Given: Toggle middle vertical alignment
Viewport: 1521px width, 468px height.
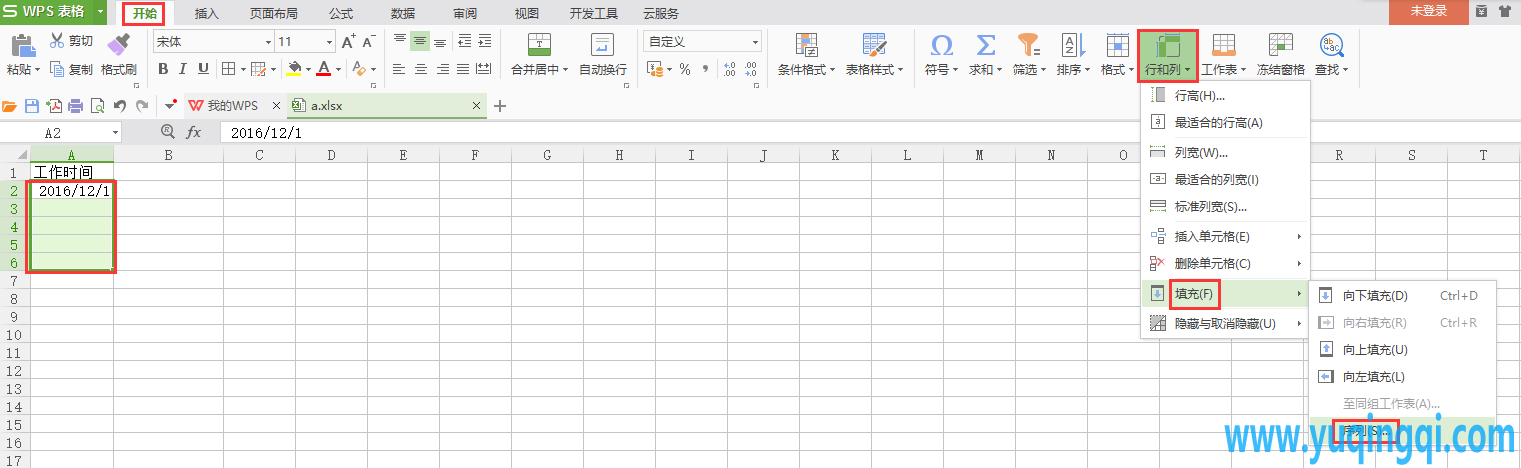Looking at the screenshot, I should coord(420,41).
